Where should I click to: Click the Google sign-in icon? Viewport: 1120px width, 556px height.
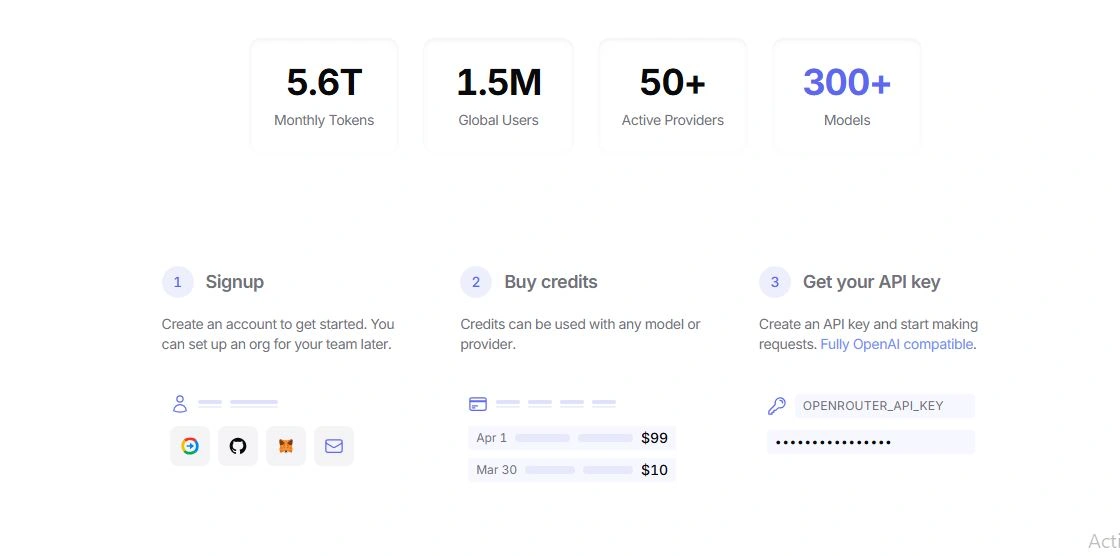point(190,446)
